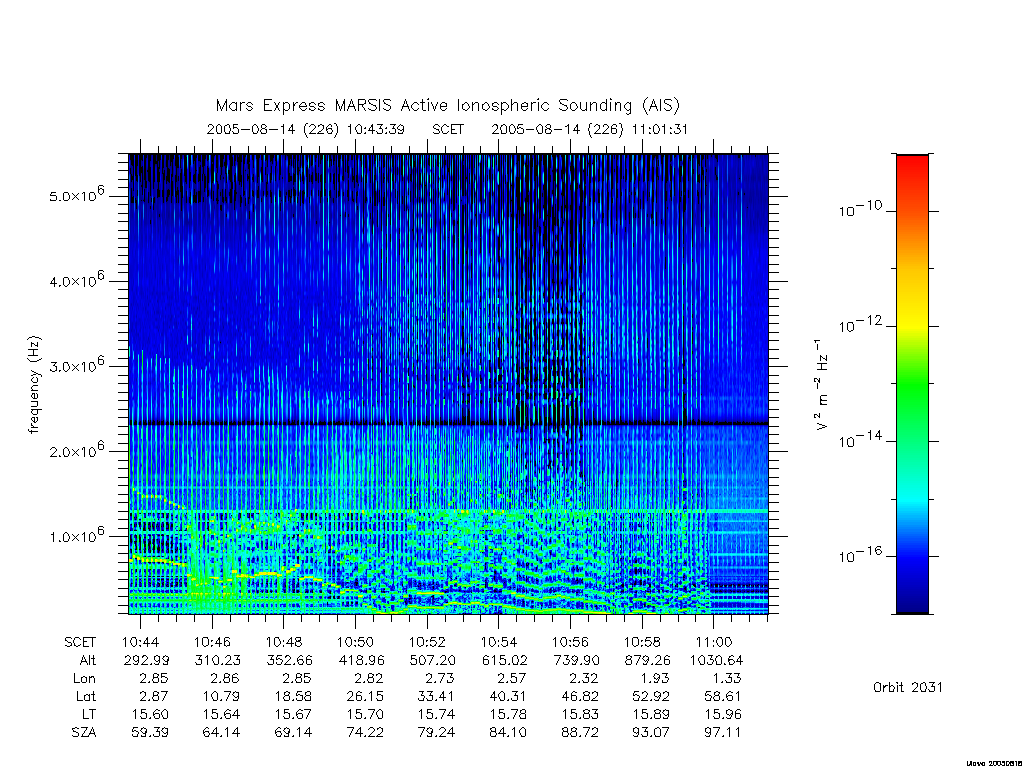Click the latitude value '10.79'
The height and width of the screenshot is (768, 1024).
(x=221, y=697)
